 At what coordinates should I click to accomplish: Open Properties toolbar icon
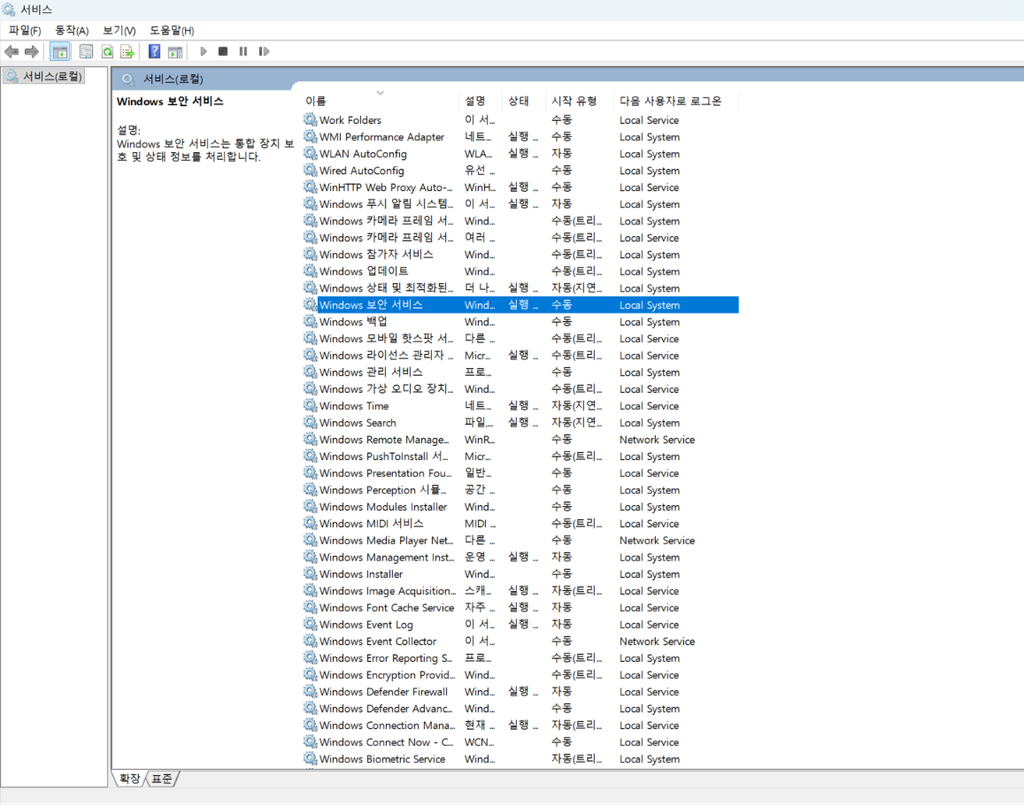coord(86,52)
